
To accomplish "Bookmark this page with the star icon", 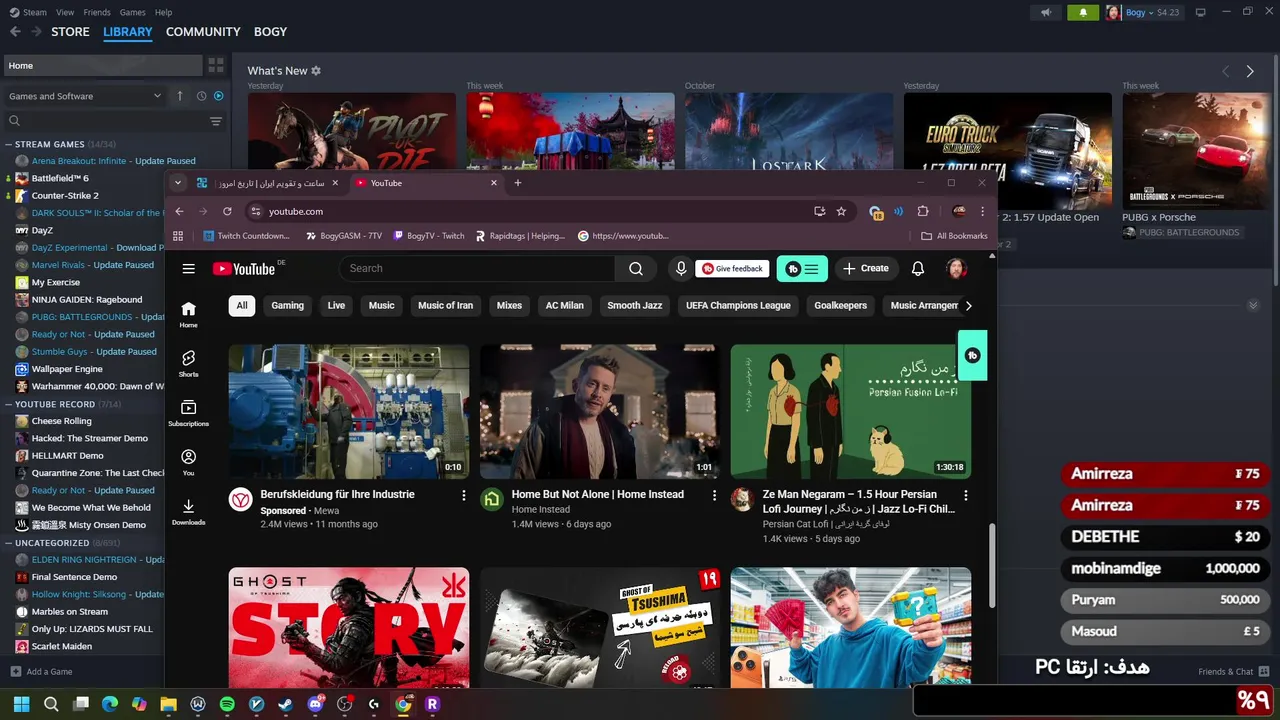I will [841, 211].
